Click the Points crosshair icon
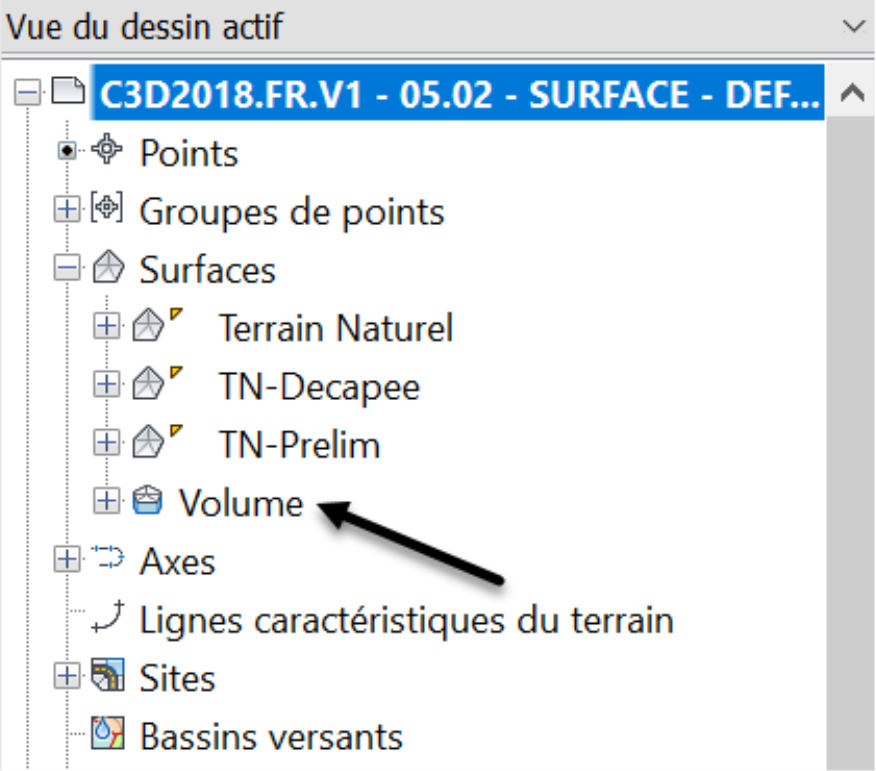The image size is (876, 771). (107, 149)
